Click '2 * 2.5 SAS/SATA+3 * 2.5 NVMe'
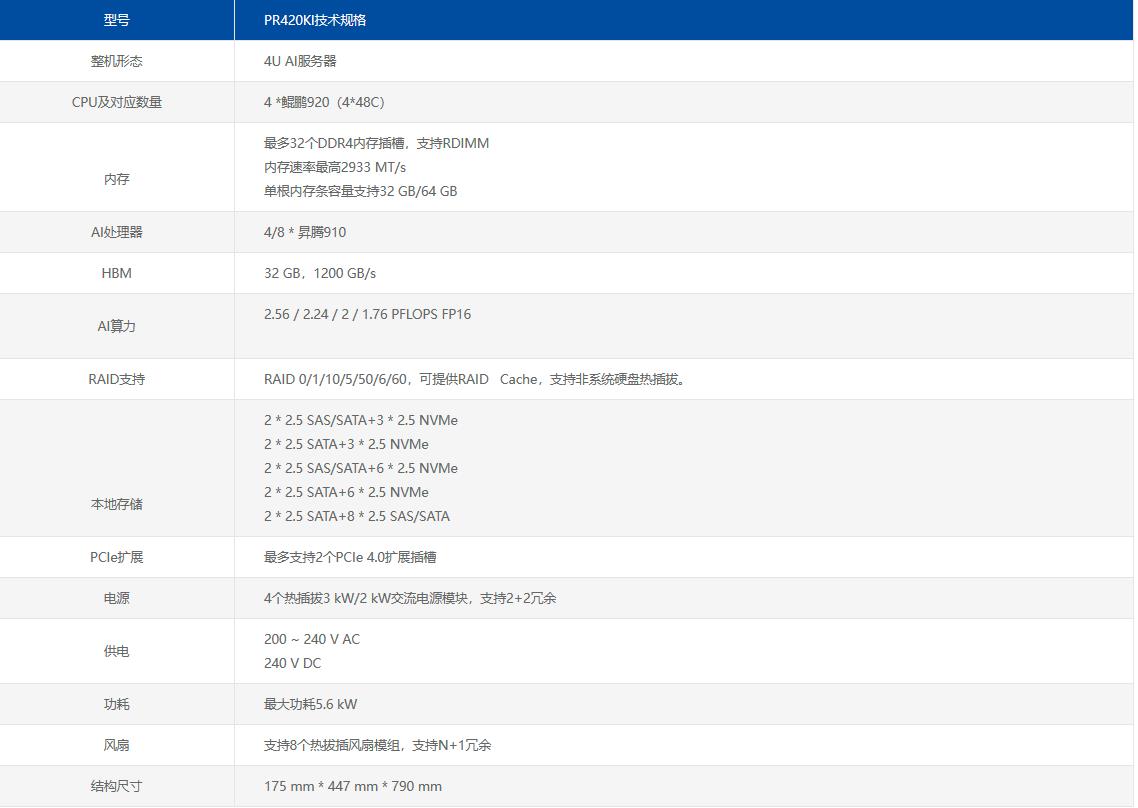This screenshot has width=1138, height=808. pyautogui.click(x=361, y=420)
